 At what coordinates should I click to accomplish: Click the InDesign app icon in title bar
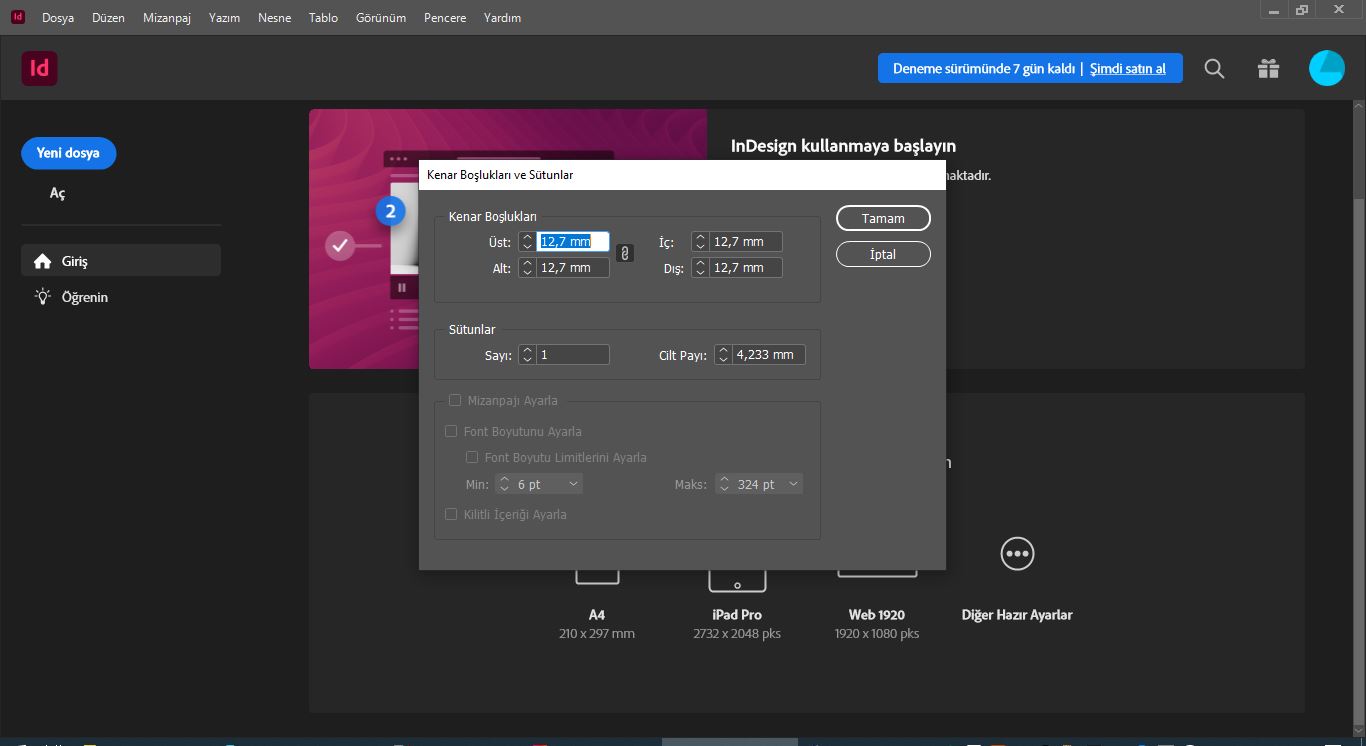(18, 17)
